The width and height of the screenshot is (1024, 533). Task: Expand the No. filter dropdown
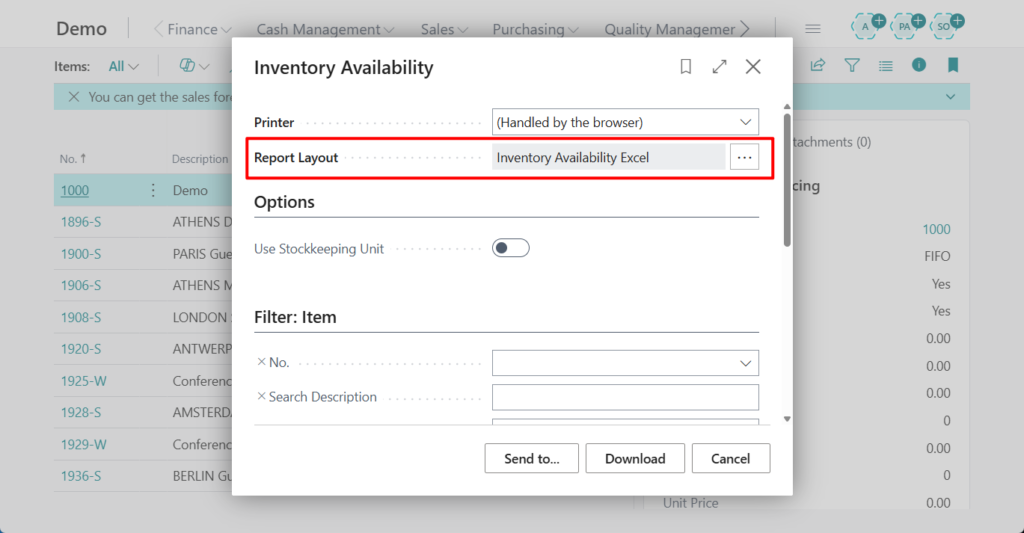coord(744,363)
